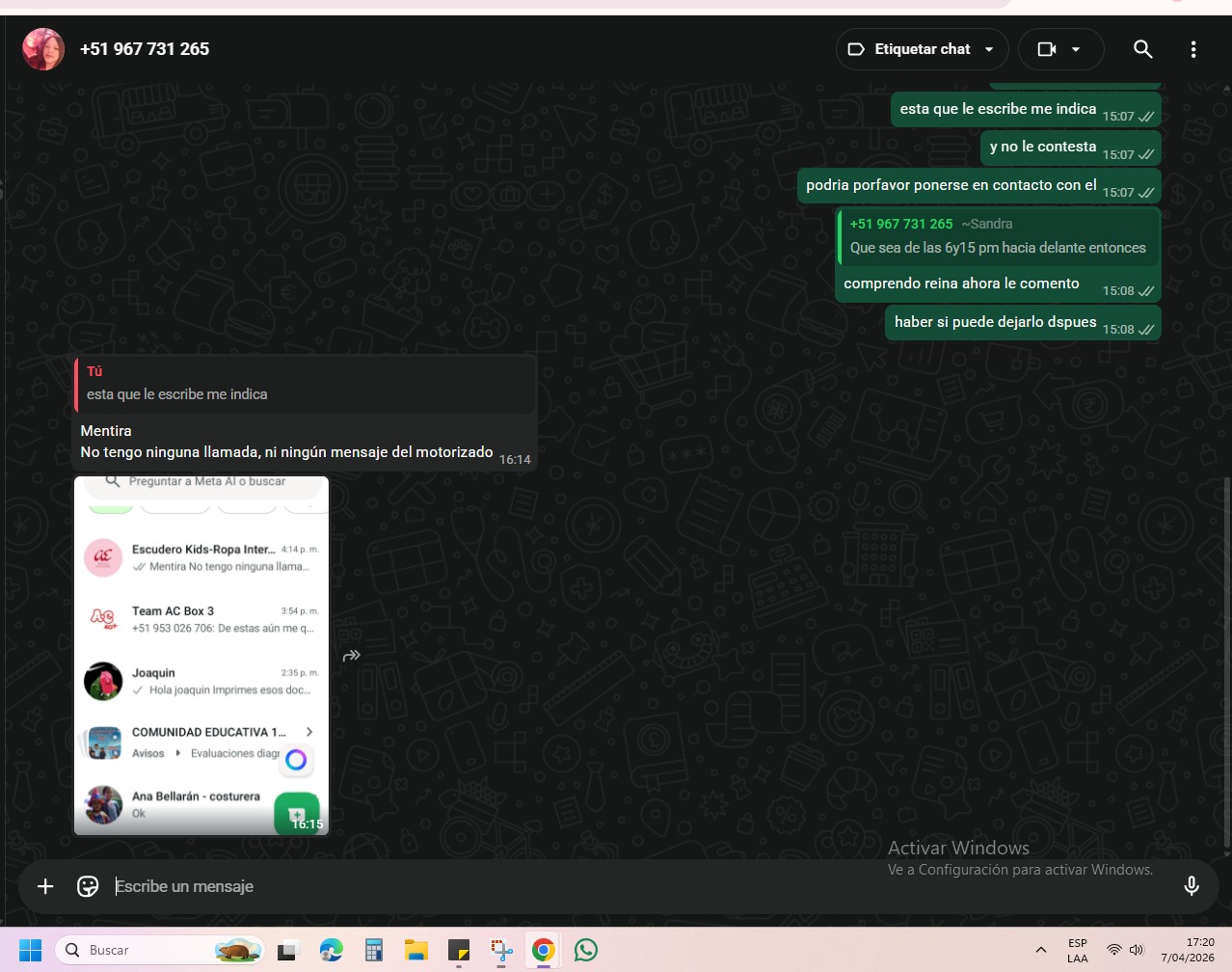Click the quoted Sandra message reply

(998, 237)
